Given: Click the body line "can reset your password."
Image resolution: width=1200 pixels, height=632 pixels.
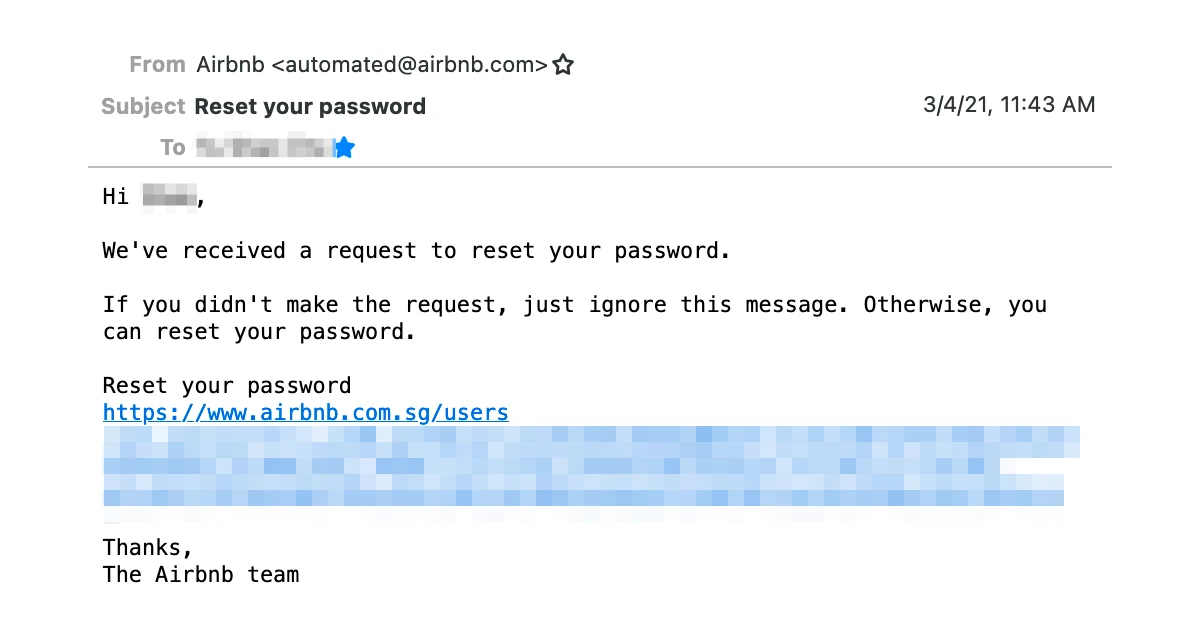Looking at the screenshot, I should 258,332.
